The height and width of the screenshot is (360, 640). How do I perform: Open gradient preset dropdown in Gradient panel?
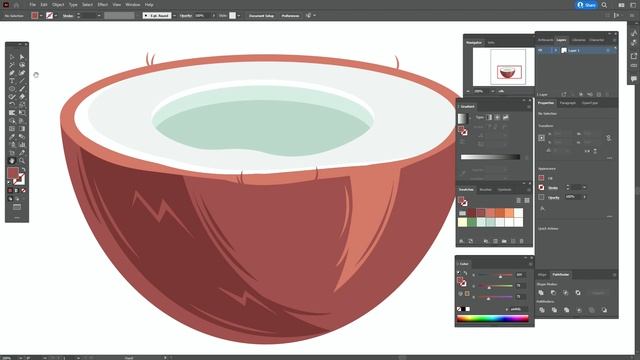(469, 118)
